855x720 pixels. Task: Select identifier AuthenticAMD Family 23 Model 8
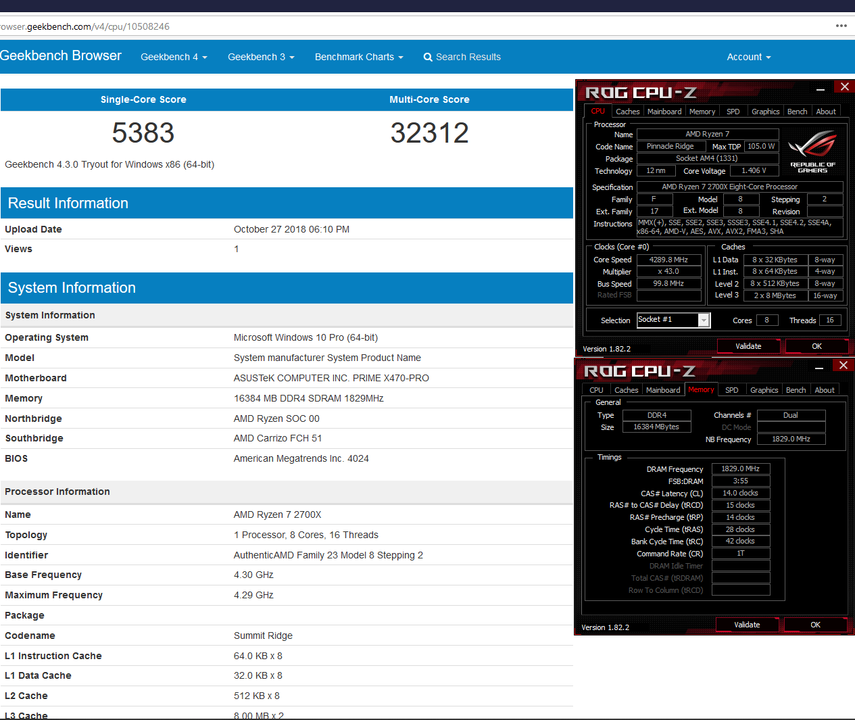pyautogui.click(x=328, y=555)
